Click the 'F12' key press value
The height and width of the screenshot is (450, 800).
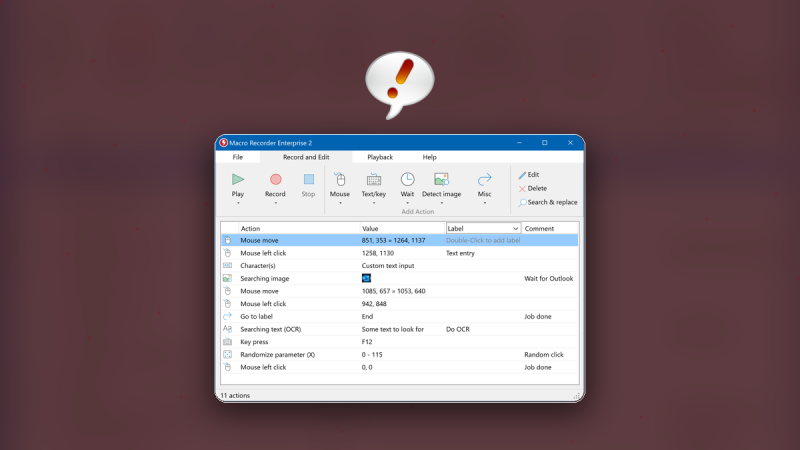coord(367,342)
